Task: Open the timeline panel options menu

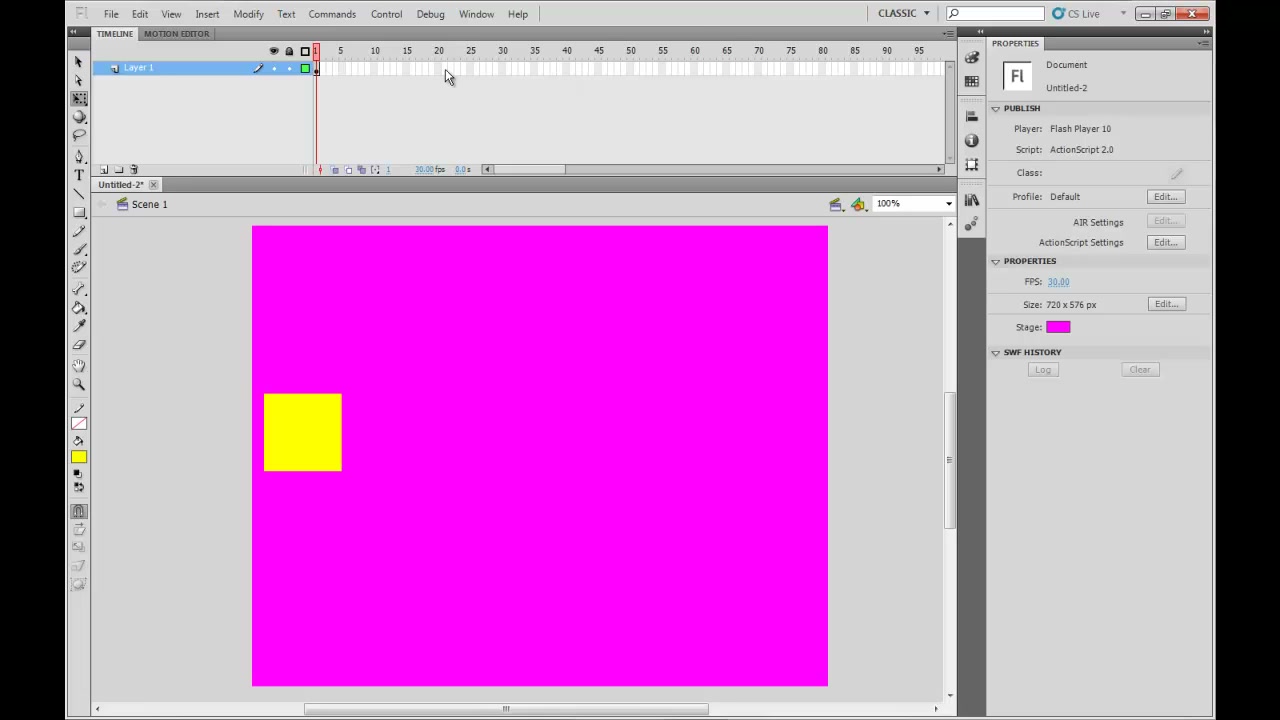Action: tap(948, 34)
